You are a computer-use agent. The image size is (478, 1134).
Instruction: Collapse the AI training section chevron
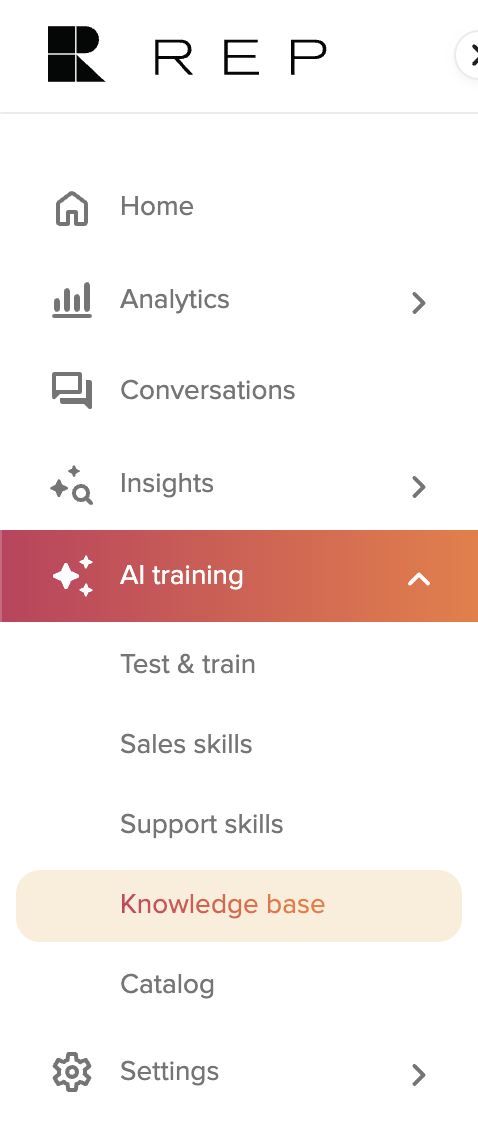[419, 579]
